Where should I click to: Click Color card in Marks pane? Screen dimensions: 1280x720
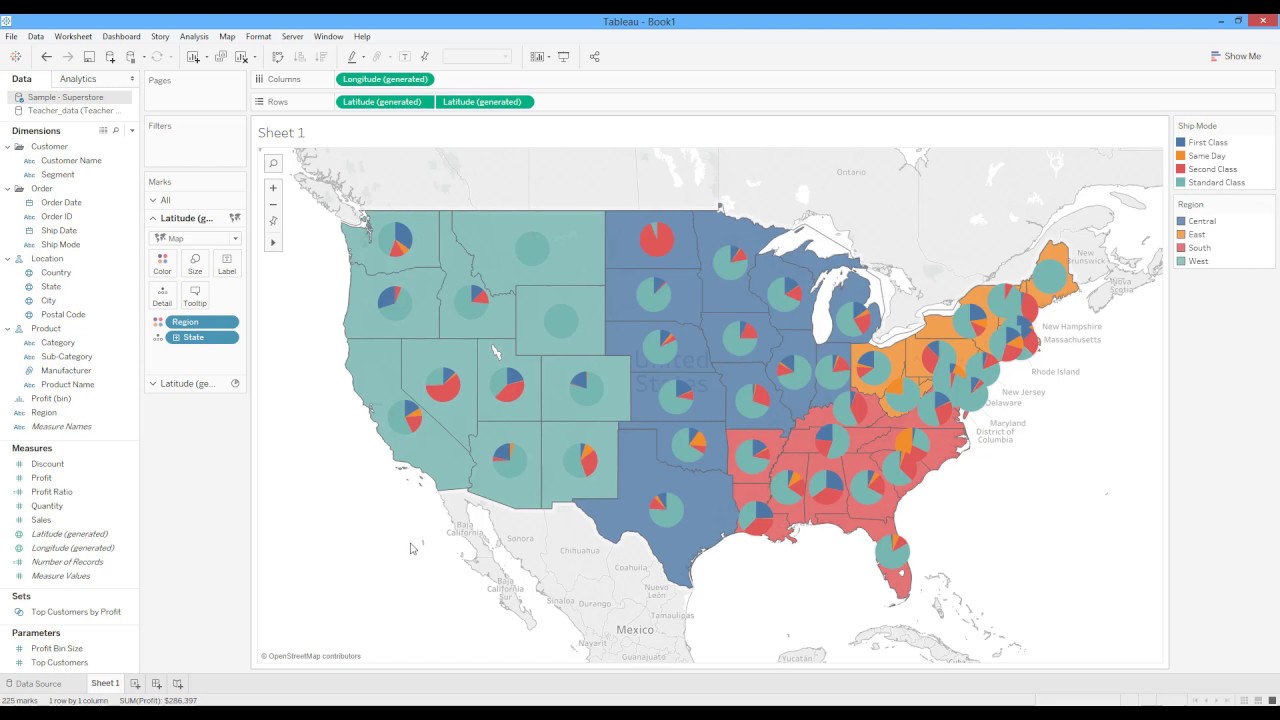(162, 264)
